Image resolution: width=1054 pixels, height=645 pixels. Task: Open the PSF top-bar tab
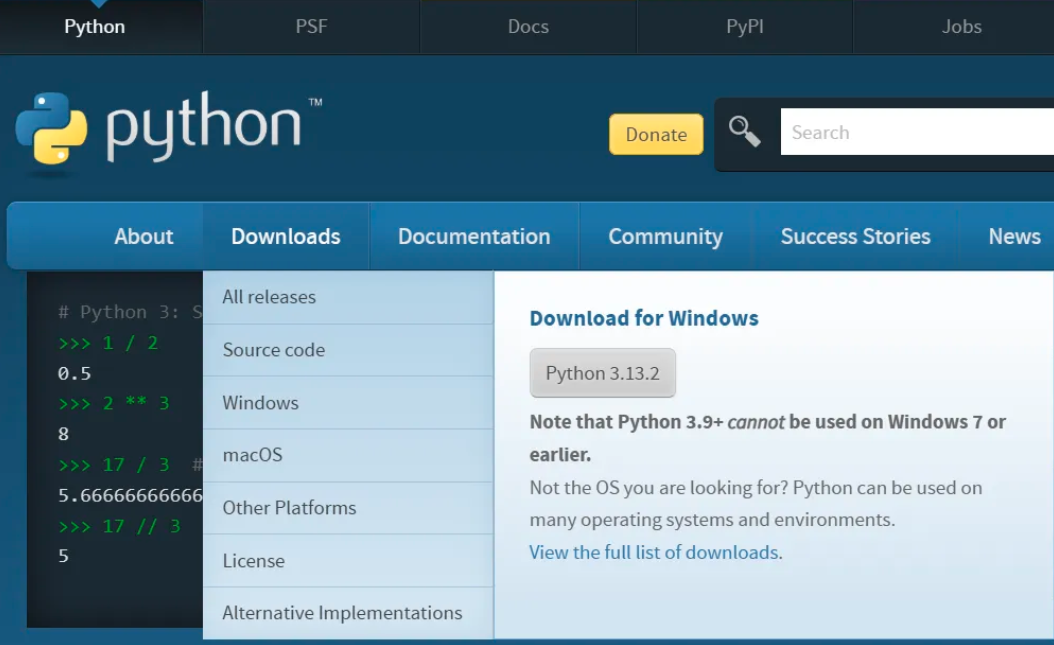coord(311,27)
